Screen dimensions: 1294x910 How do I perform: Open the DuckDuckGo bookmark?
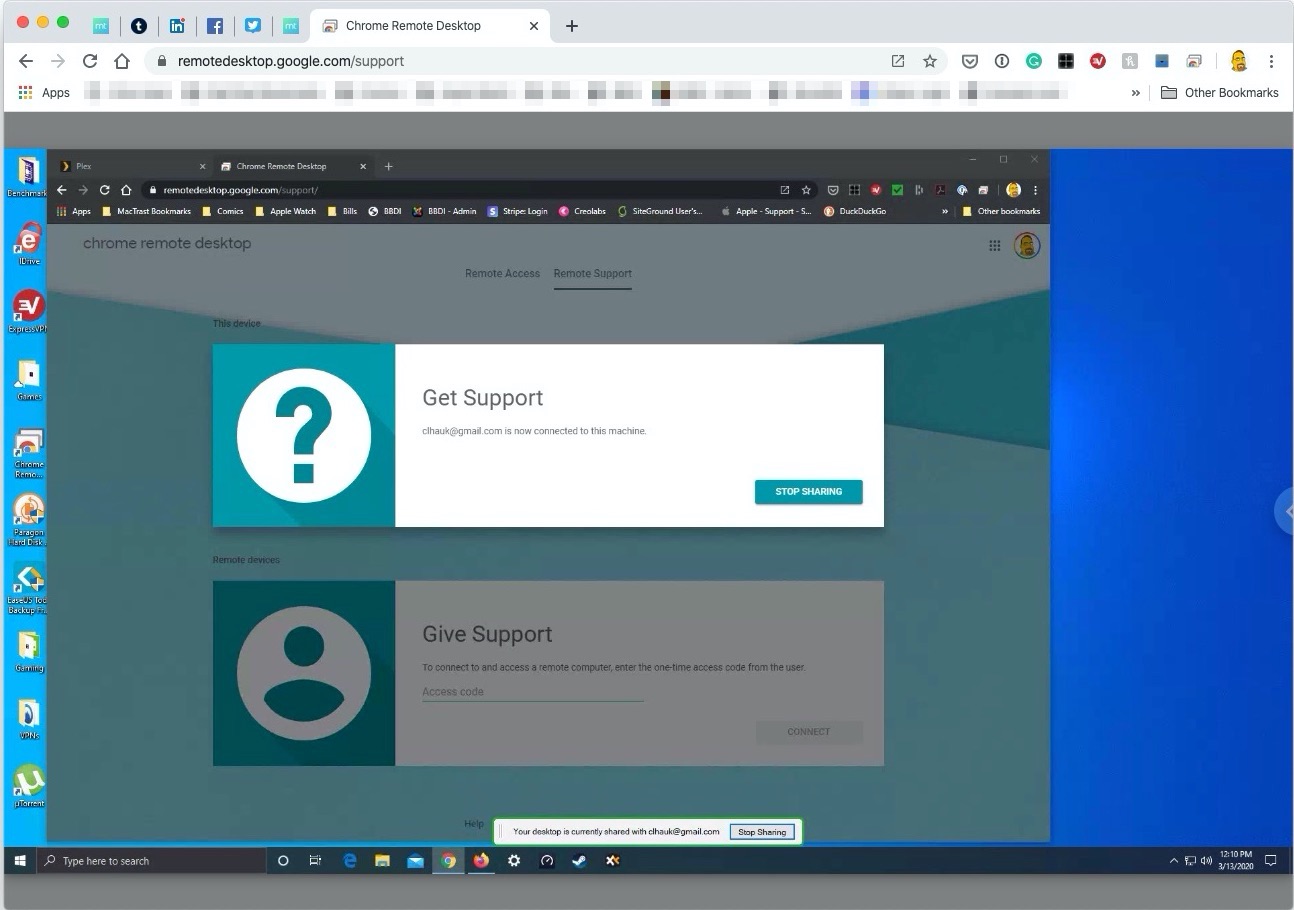(855, 211)
